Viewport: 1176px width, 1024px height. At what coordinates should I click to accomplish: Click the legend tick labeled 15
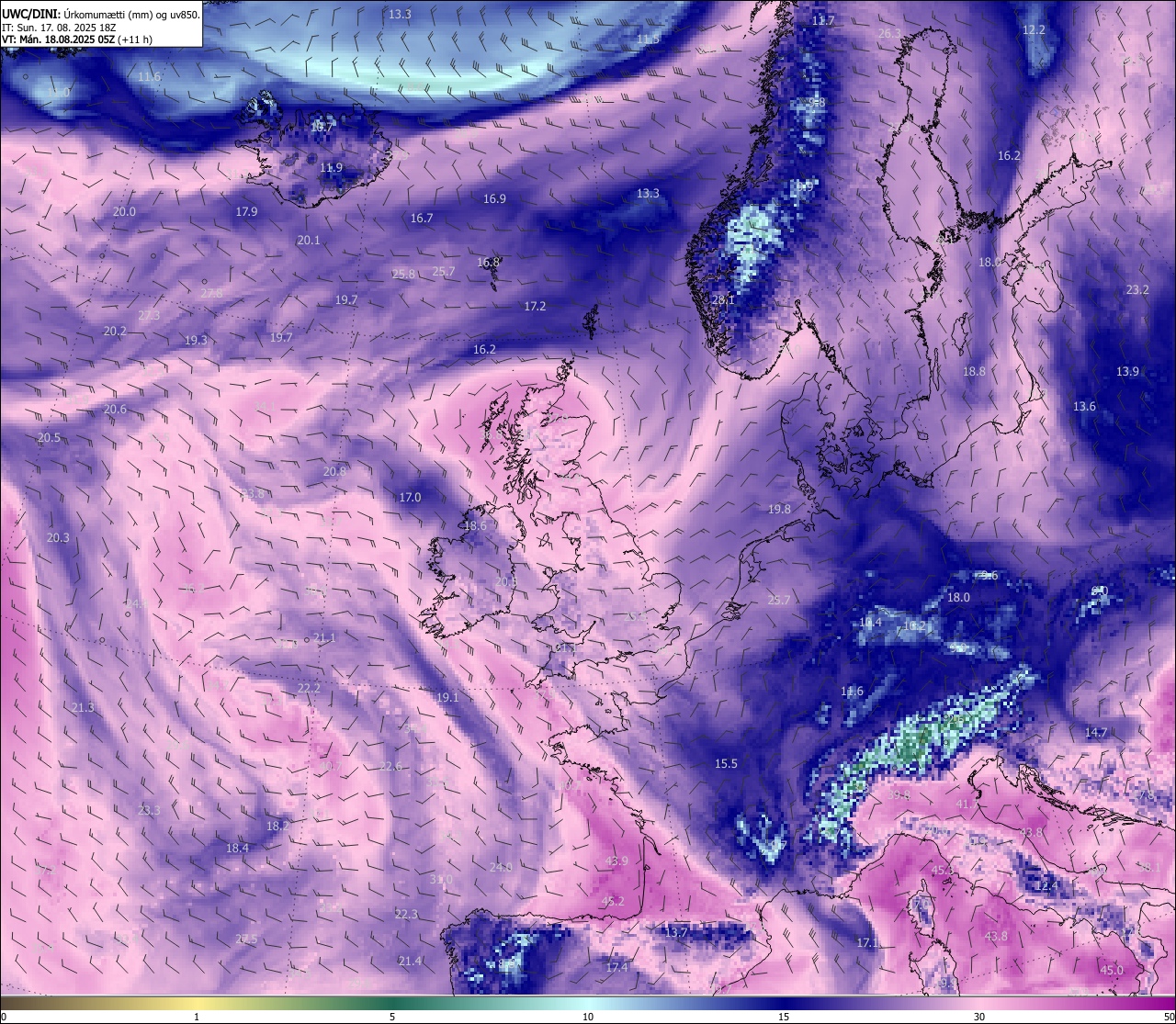coord(784,1017)
